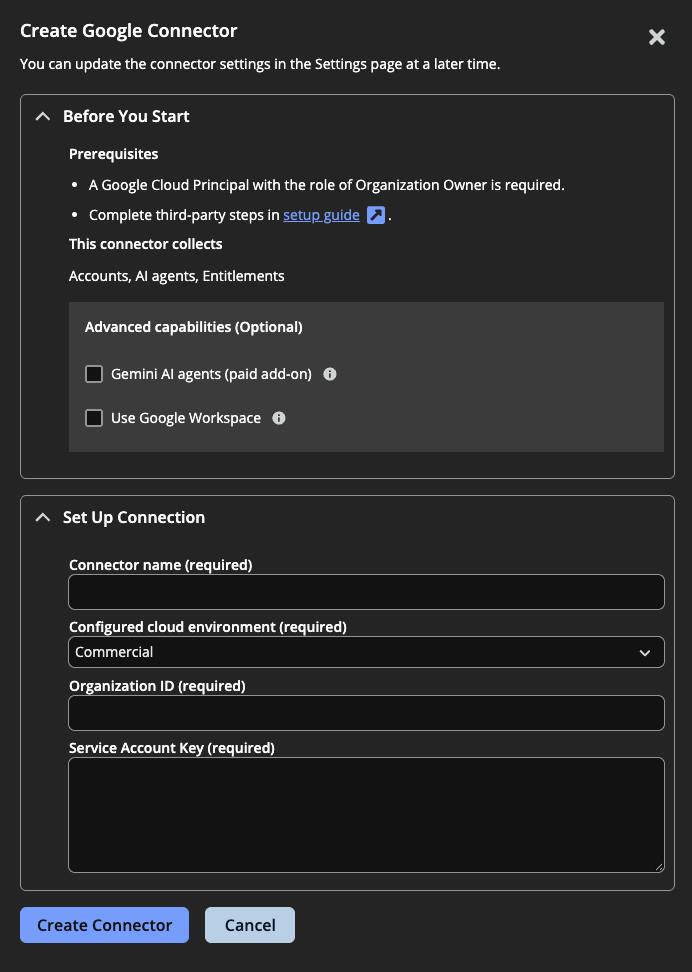Viewport: 692px width, 972px height.
Task: Click the Service Account Key resize handle
Action: [x=659, y=867]
